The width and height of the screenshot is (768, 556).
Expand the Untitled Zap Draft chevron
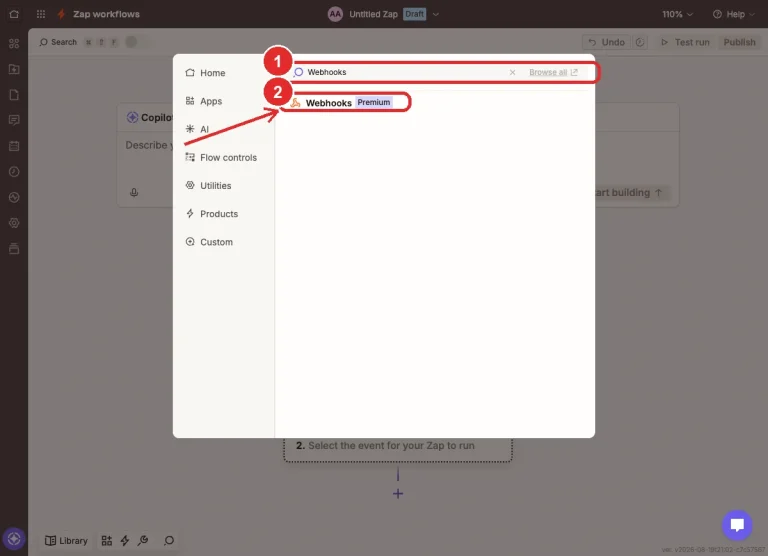click(435, 14)
